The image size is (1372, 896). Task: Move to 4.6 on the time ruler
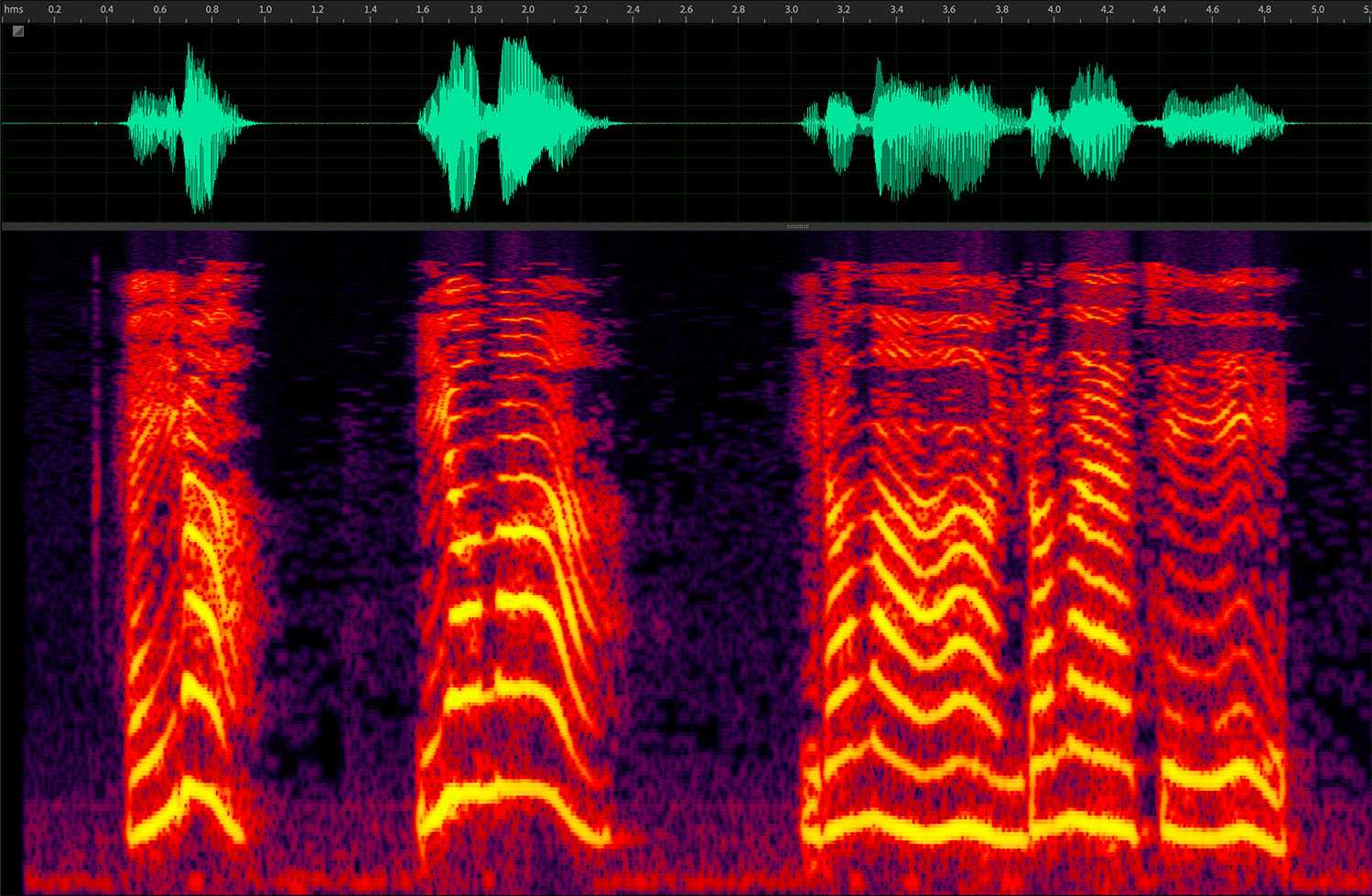coord(1213,11)
